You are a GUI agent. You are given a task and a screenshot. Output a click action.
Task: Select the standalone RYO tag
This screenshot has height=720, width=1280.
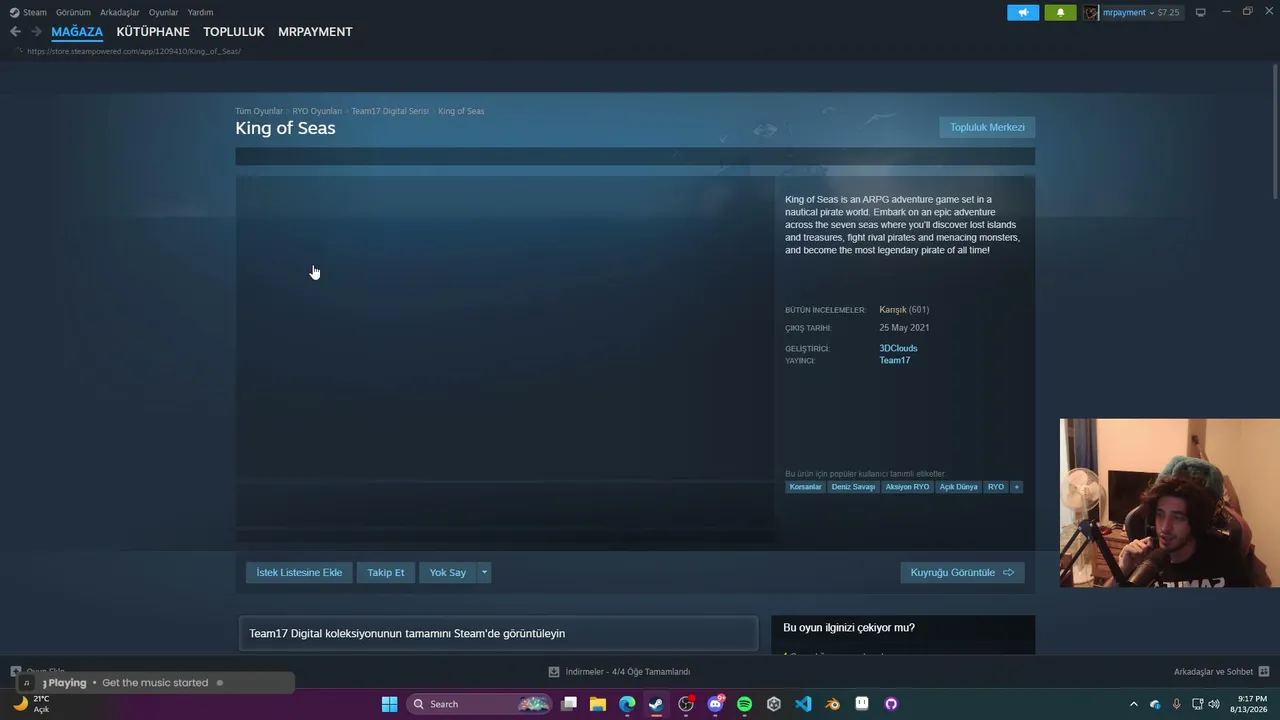tap(995, 487)
